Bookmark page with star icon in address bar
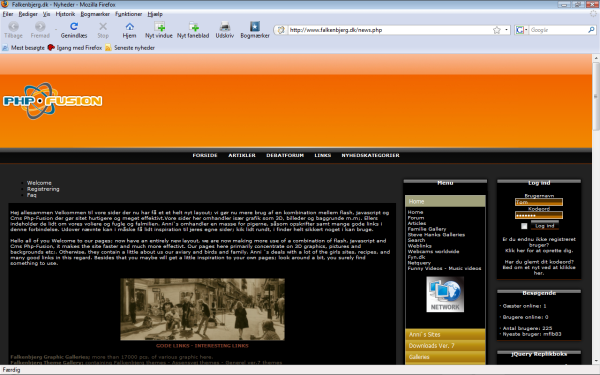Image resolution: width=600 pixels, height=375 pixels. point(497,30)
